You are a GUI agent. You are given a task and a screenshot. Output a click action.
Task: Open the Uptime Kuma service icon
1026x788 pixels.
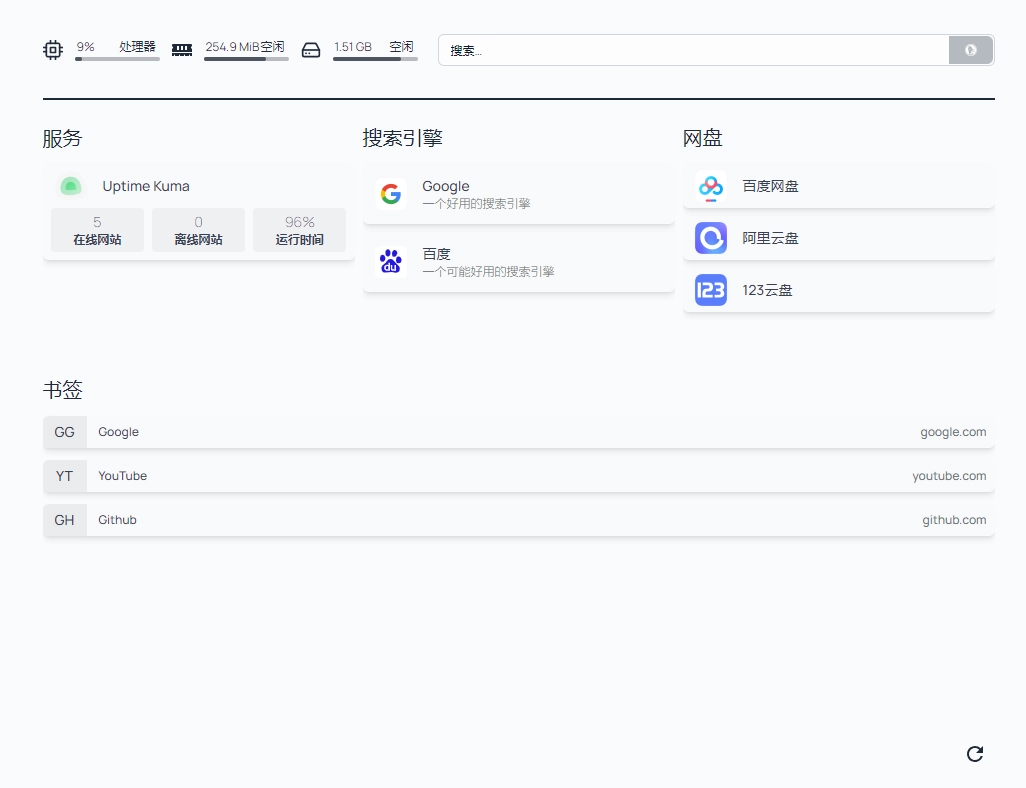coord(70,186)
